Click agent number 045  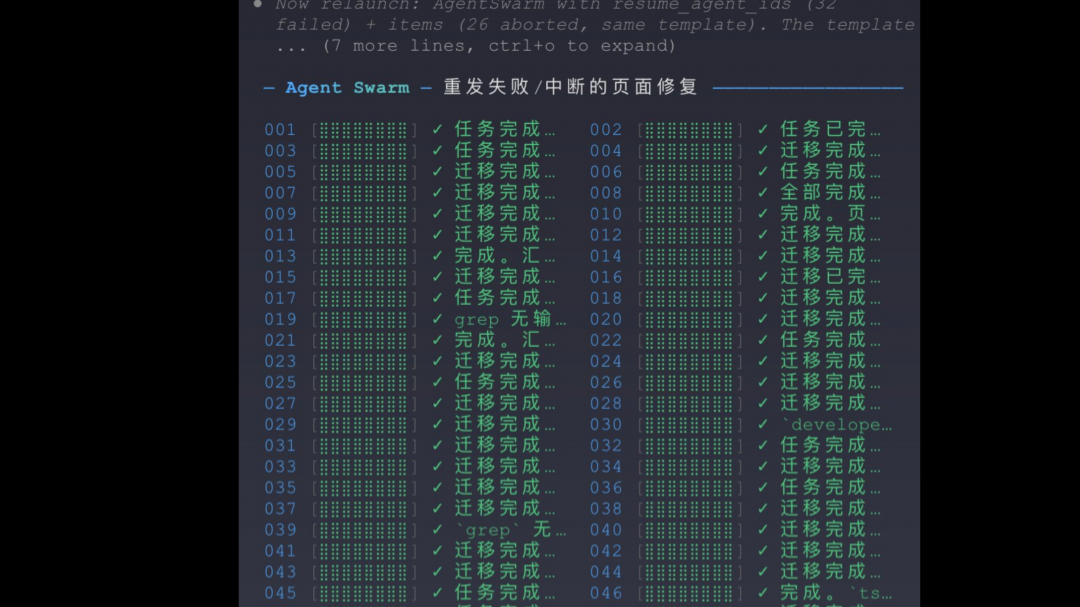point(280,593)
